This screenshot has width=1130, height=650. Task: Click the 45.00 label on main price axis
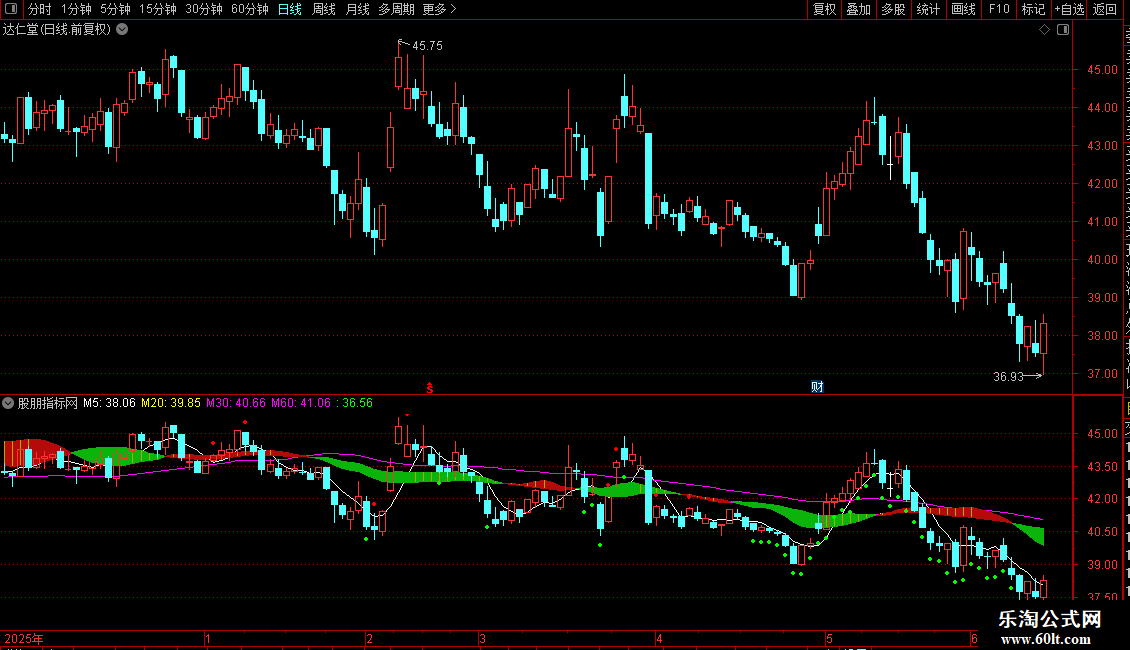pos(1103,70)
